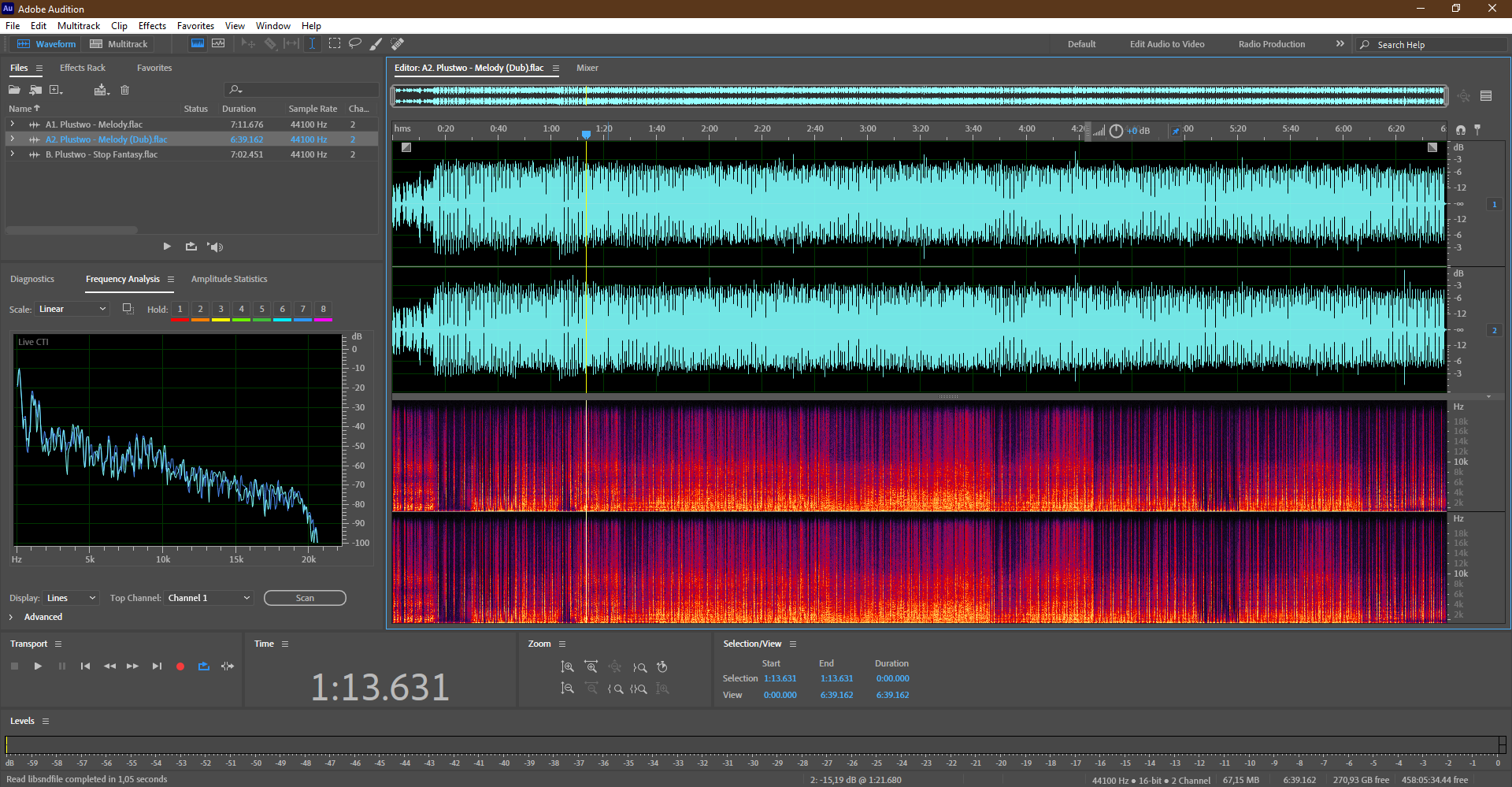This screenshot has width=1512, height=787.
Task: Switch to the Effects Rack tab
Action: [x=82, y=68]
